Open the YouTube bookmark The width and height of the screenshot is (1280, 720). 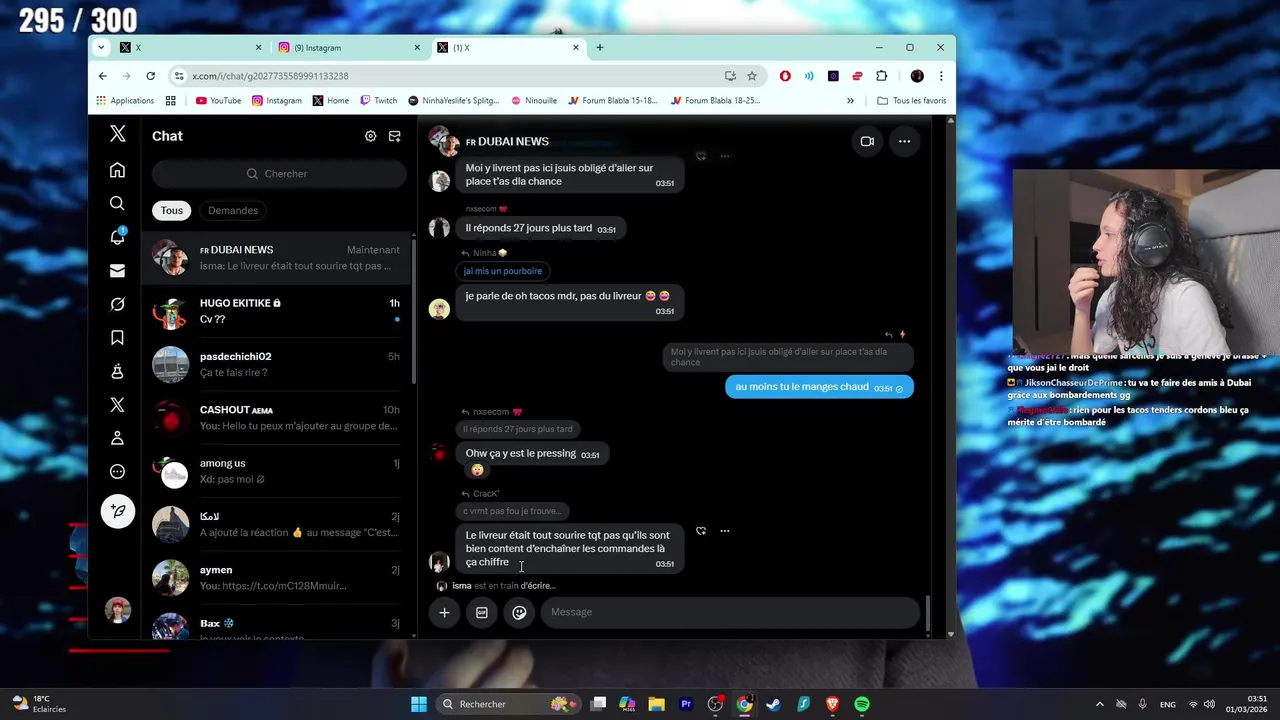[x=219, y=100]
